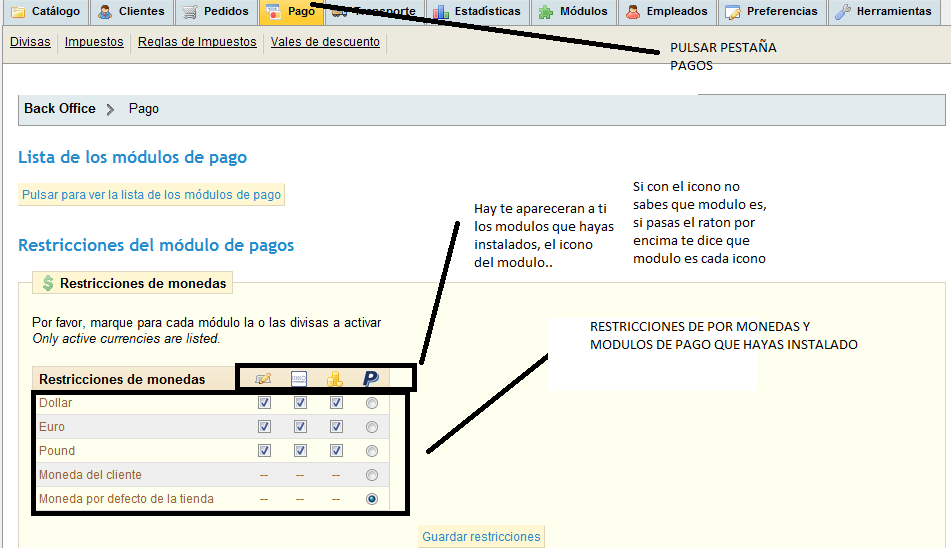Click the green dollar sign legend icon
951x548 pixels.
(48, 283)
